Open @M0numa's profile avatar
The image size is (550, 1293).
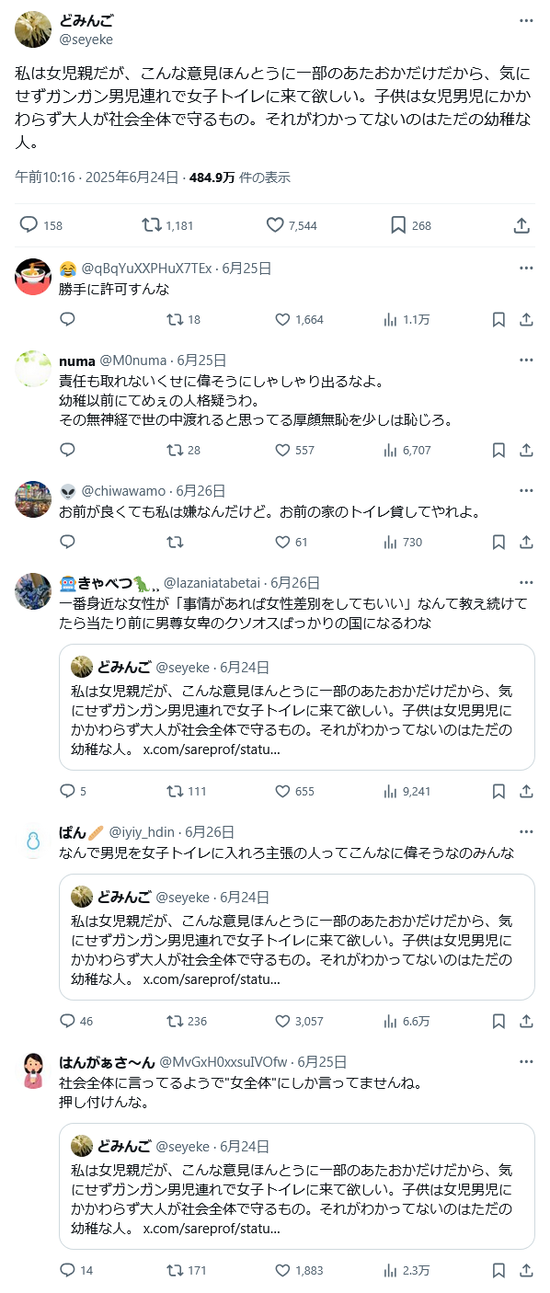pos(33,369)
